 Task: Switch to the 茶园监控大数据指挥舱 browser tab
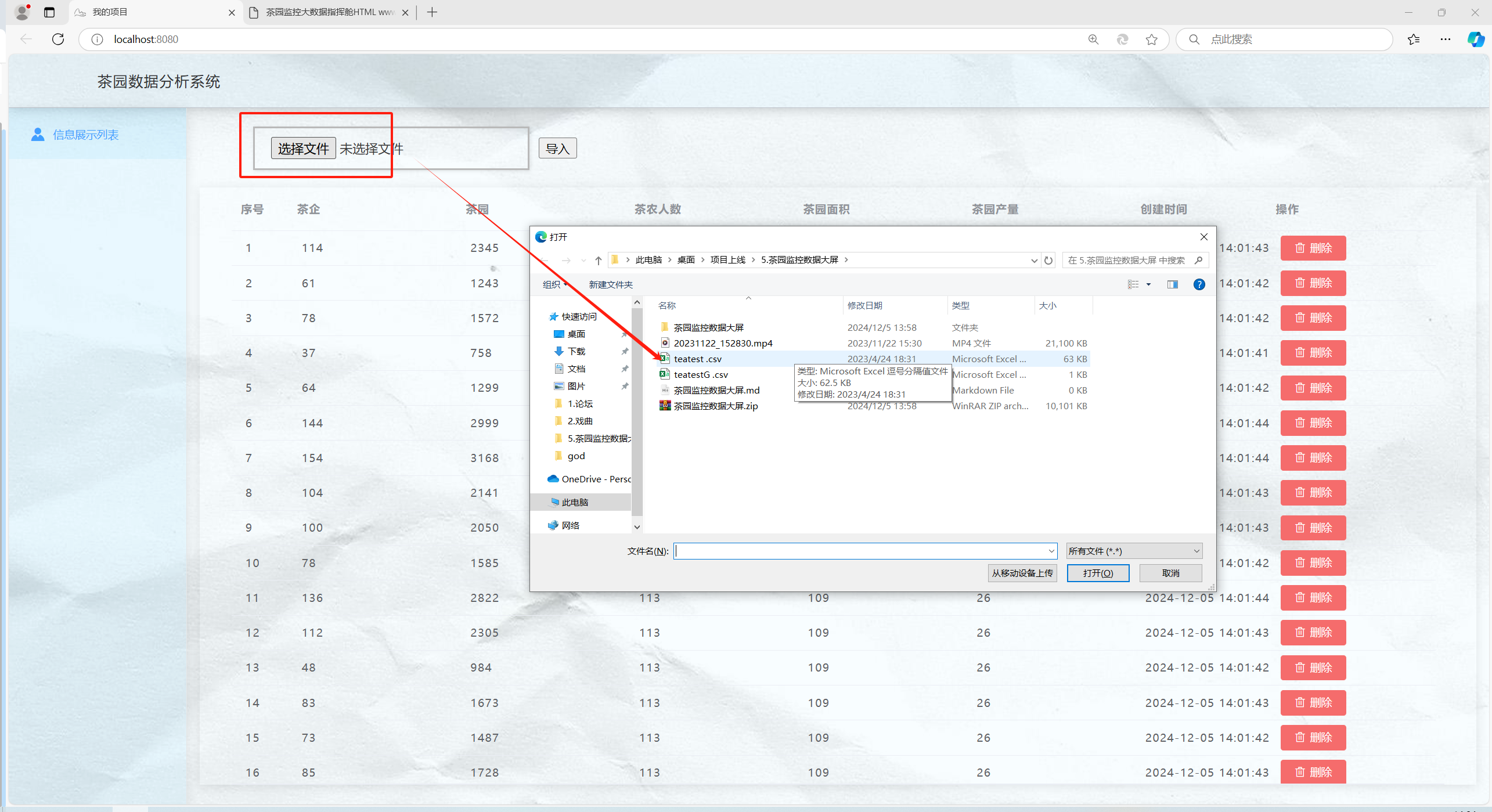point(329,12)
